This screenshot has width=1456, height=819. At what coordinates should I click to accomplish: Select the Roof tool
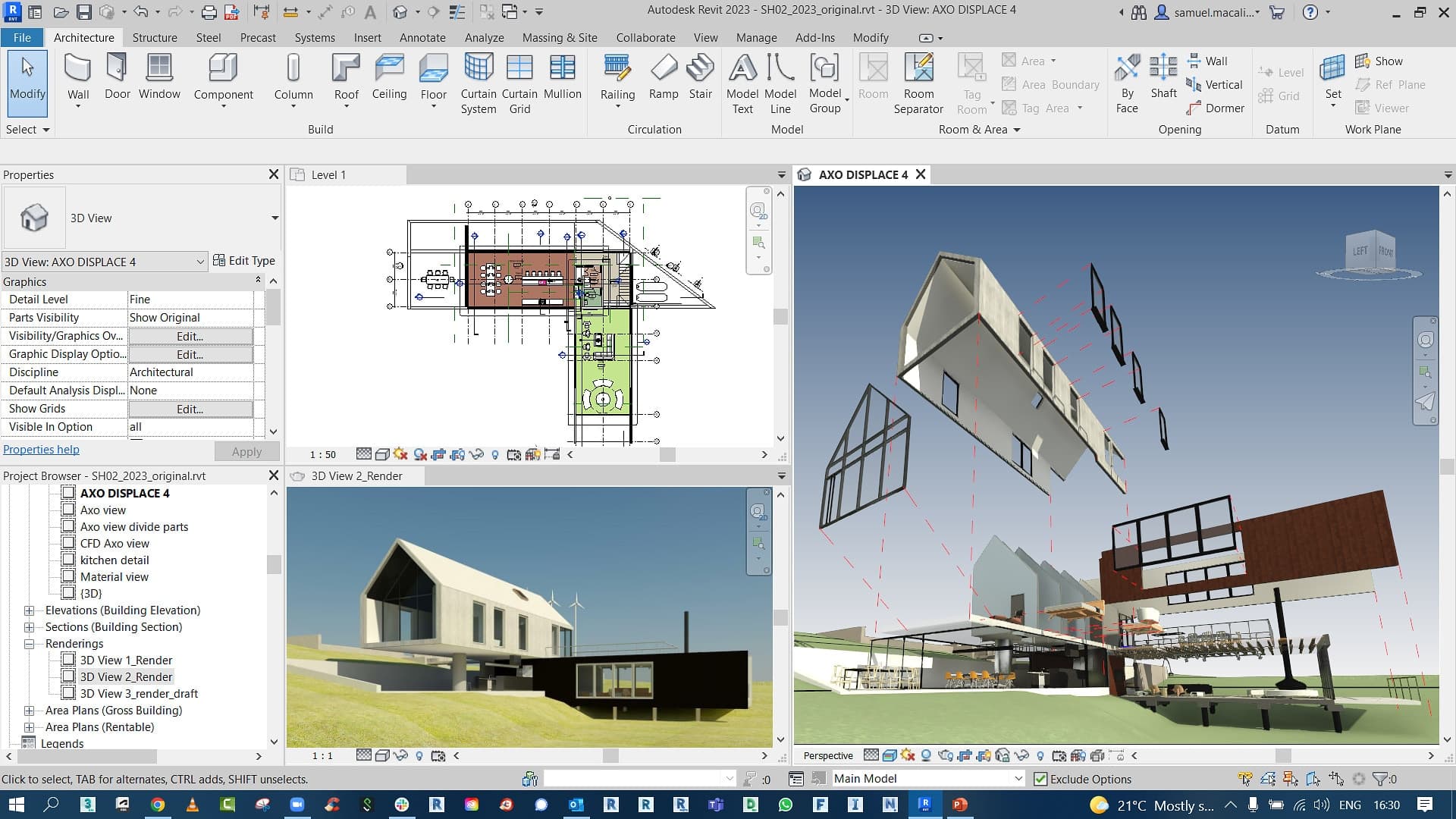[345, 83]
